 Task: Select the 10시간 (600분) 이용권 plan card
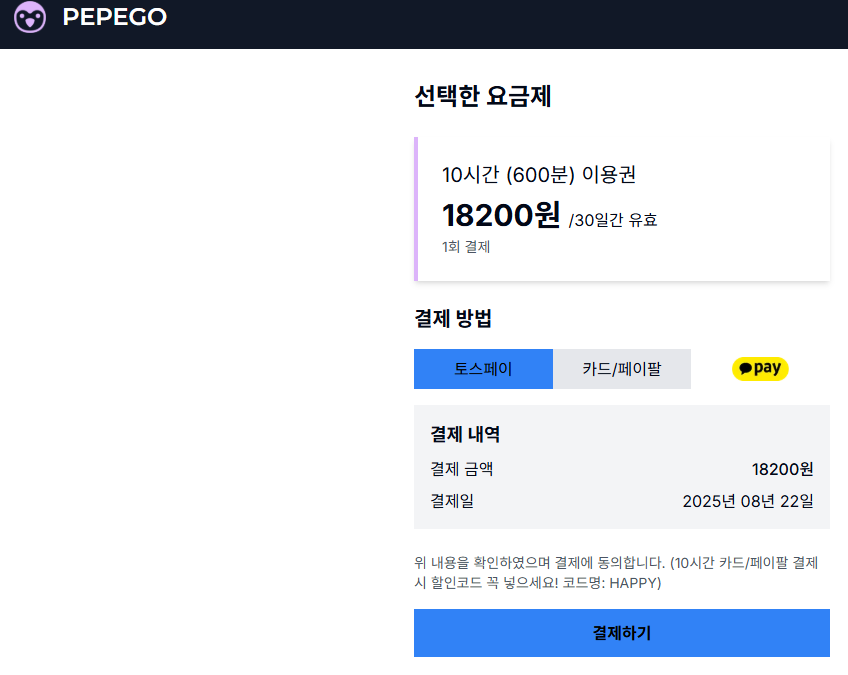click(622, 209)
